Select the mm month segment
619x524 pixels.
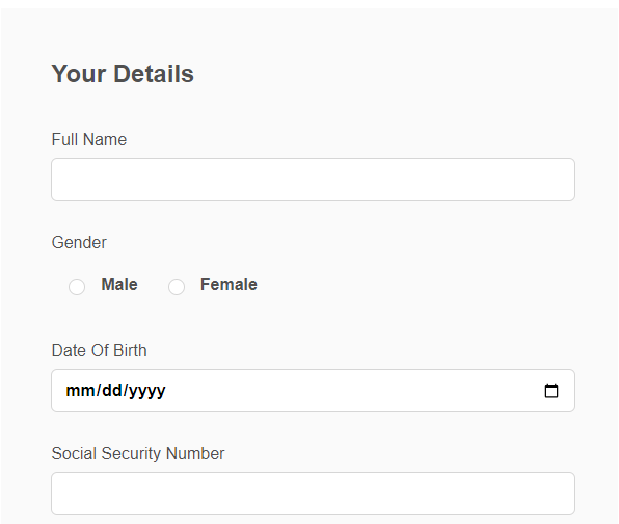tap(81, 391)
